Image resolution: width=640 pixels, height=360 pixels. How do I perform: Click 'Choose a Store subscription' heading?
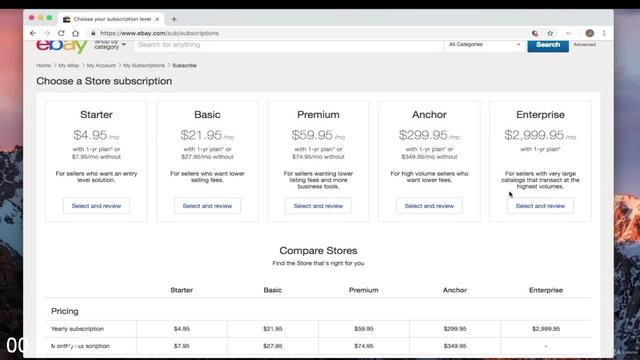[104, 81]
